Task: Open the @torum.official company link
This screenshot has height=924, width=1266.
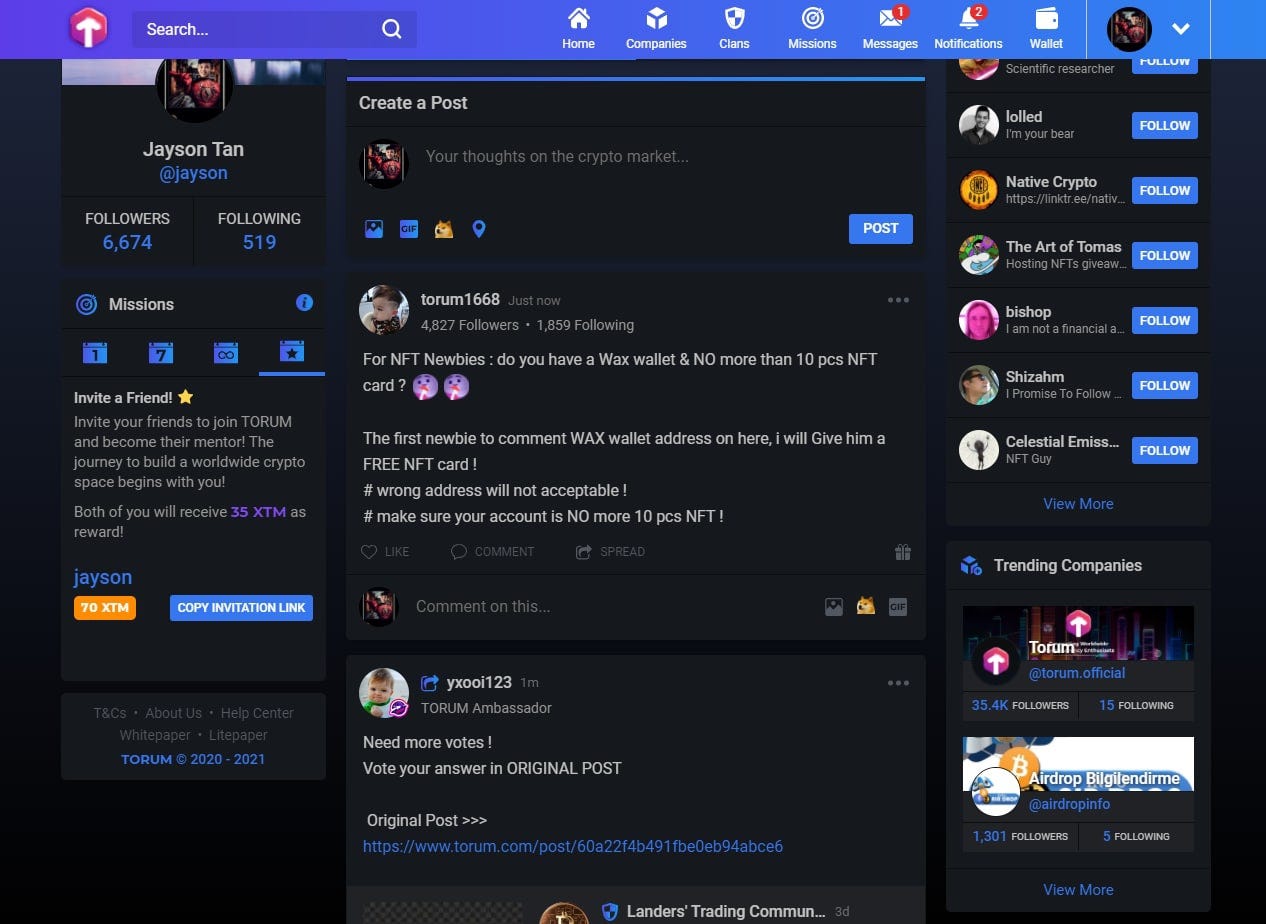Action: [x=1077, y=673]
